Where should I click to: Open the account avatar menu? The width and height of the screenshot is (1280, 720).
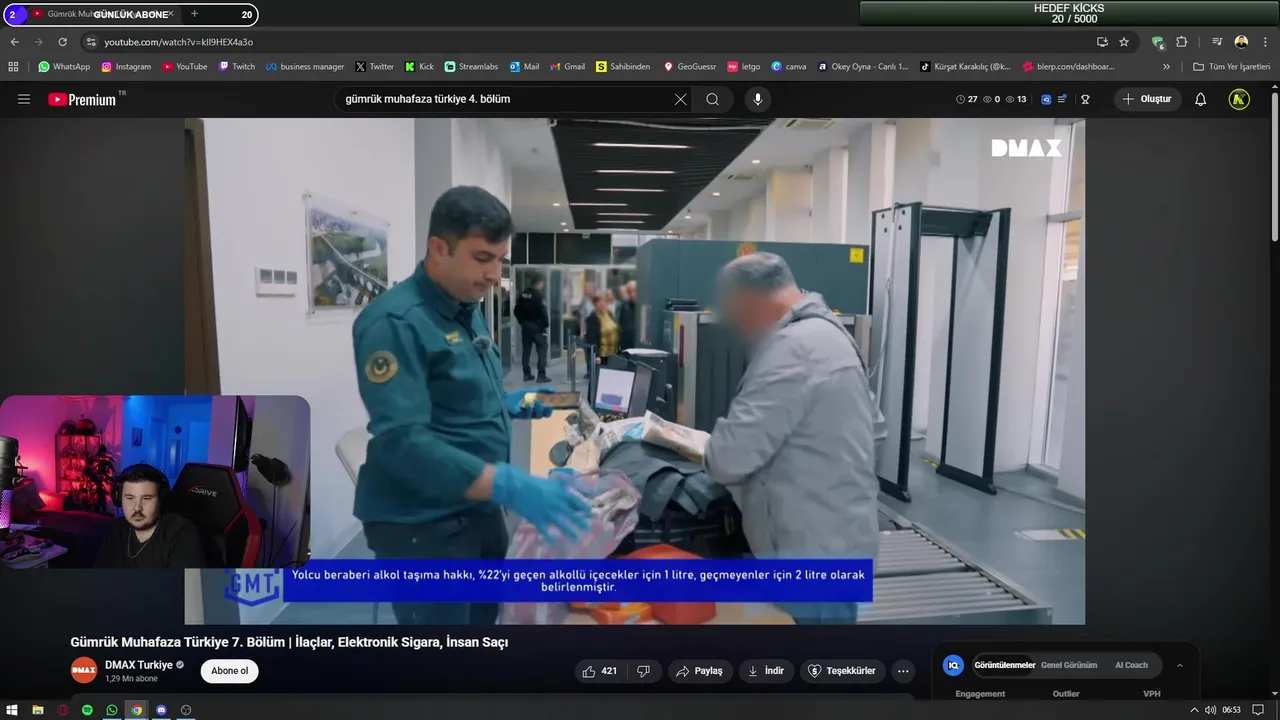coord(1239,99)
